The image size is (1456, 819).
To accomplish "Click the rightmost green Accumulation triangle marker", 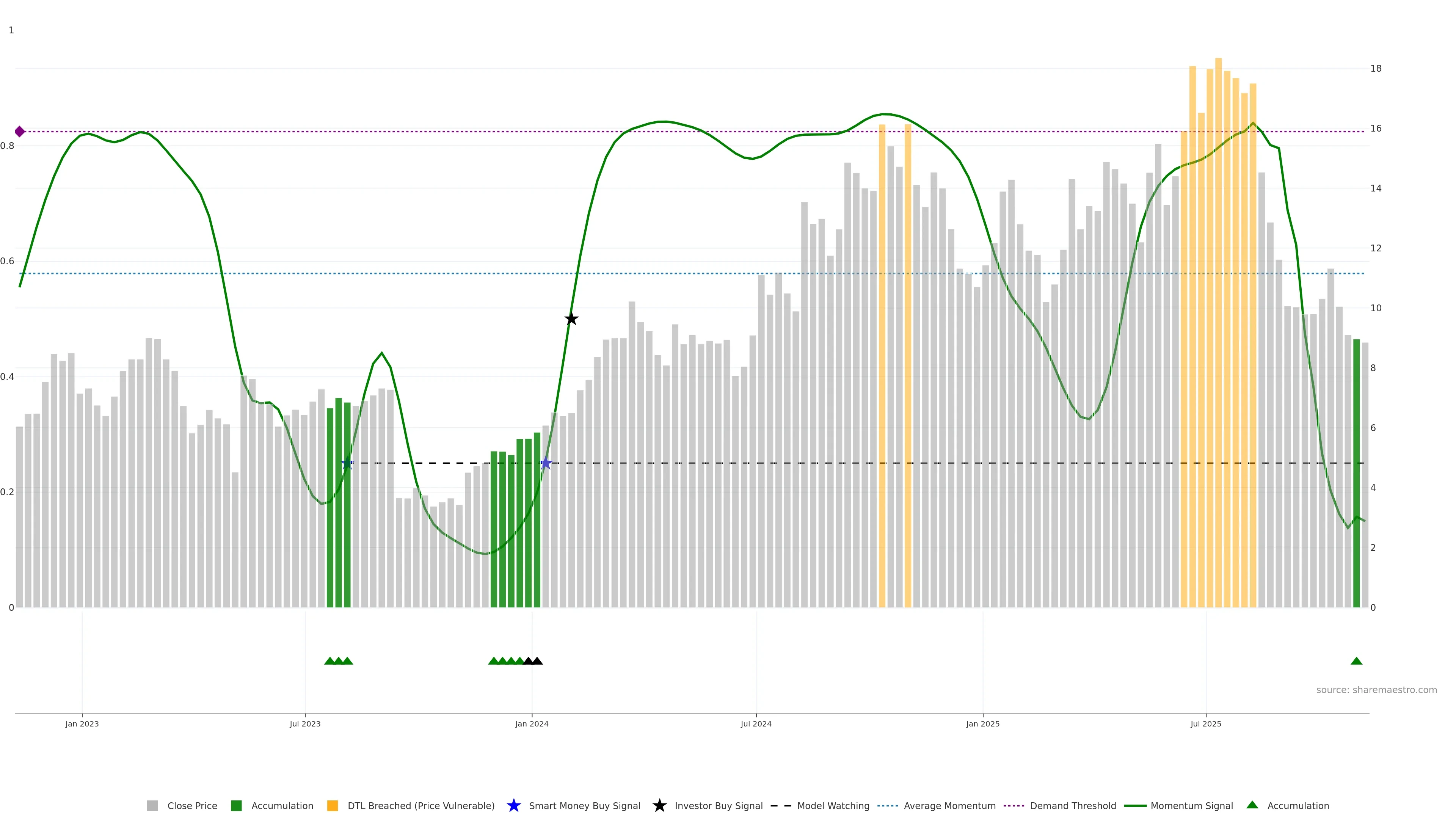I will point(1356,661).
